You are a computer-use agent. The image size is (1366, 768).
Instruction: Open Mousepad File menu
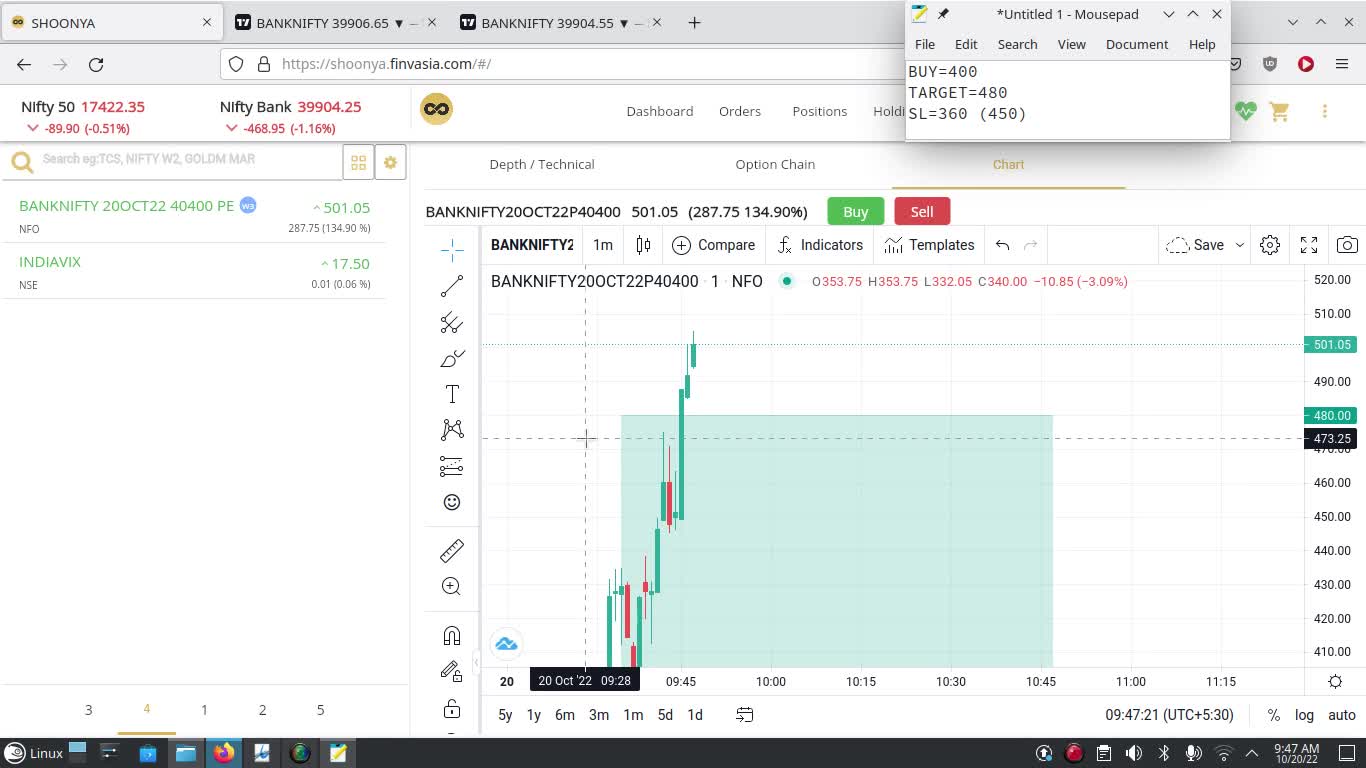click(x=925, y=44)
